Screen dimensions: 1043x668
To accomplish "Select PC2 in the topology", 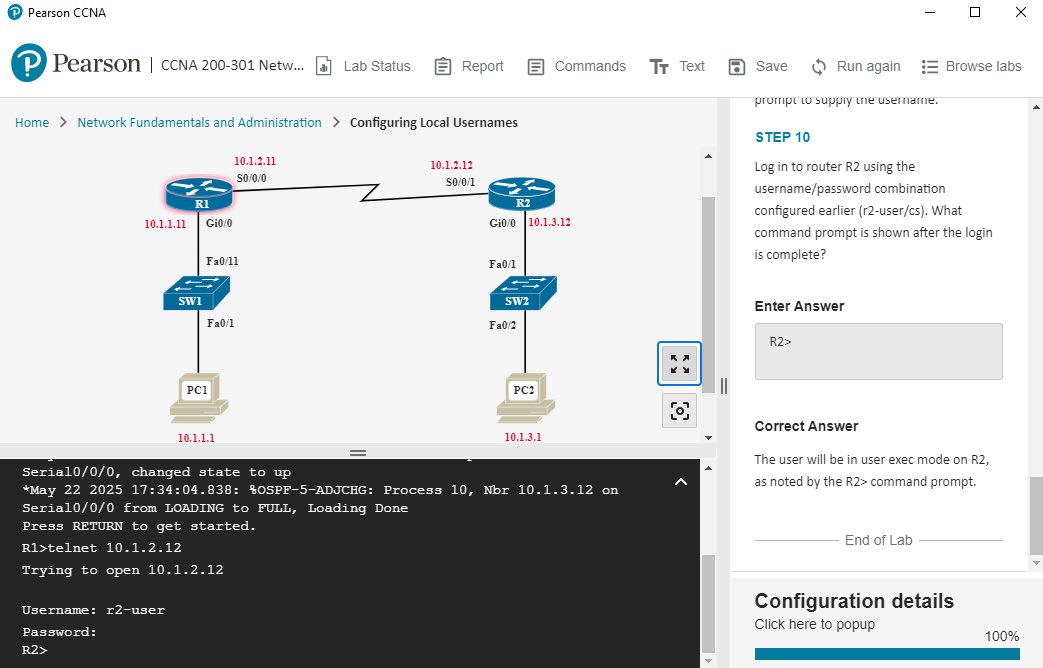I will click(x=525, y=398).
